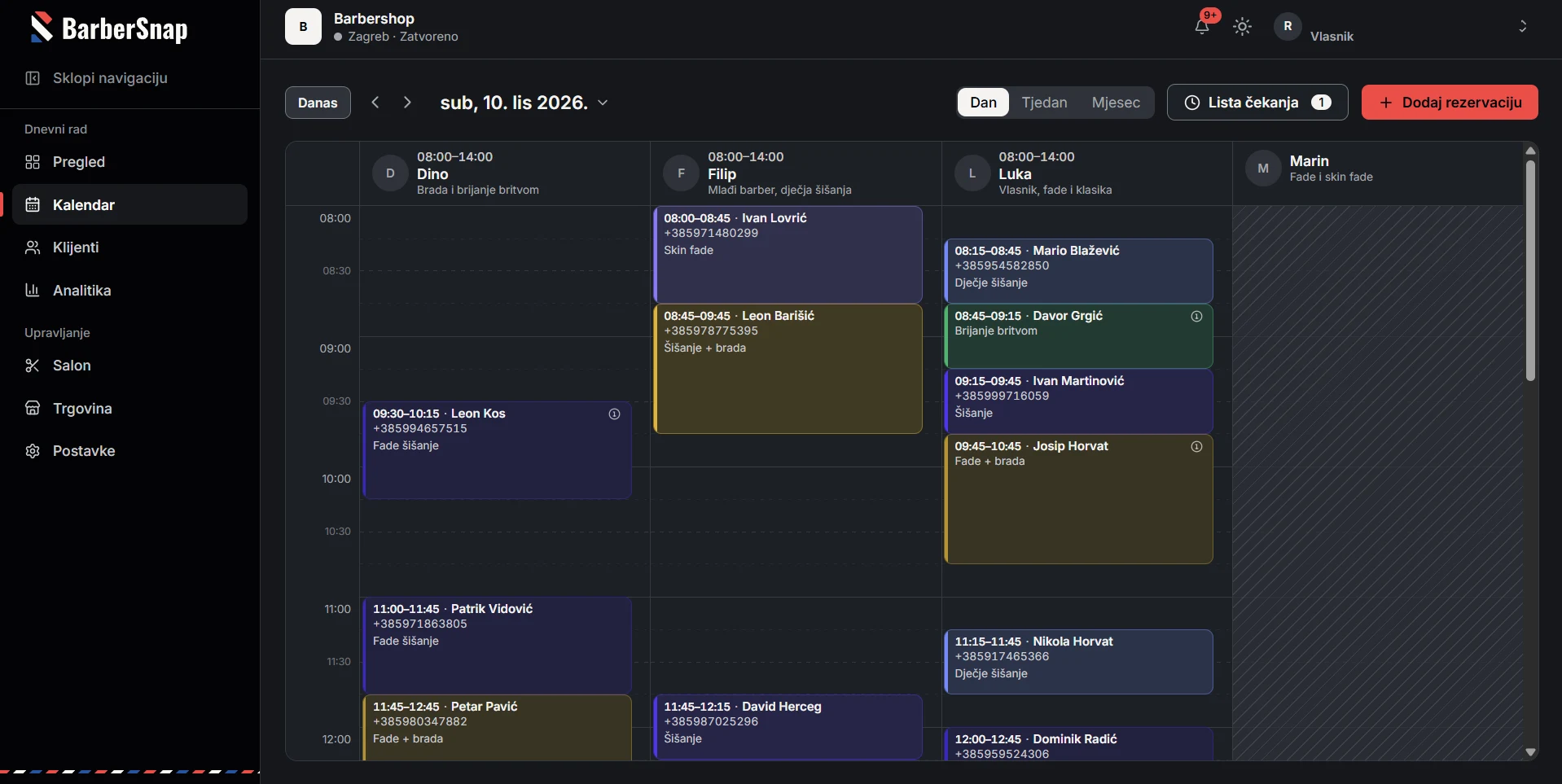This screenshot has width=1562, height=784.
Task: Open date picker dropdown next to date
Action: tap(603, 103)
